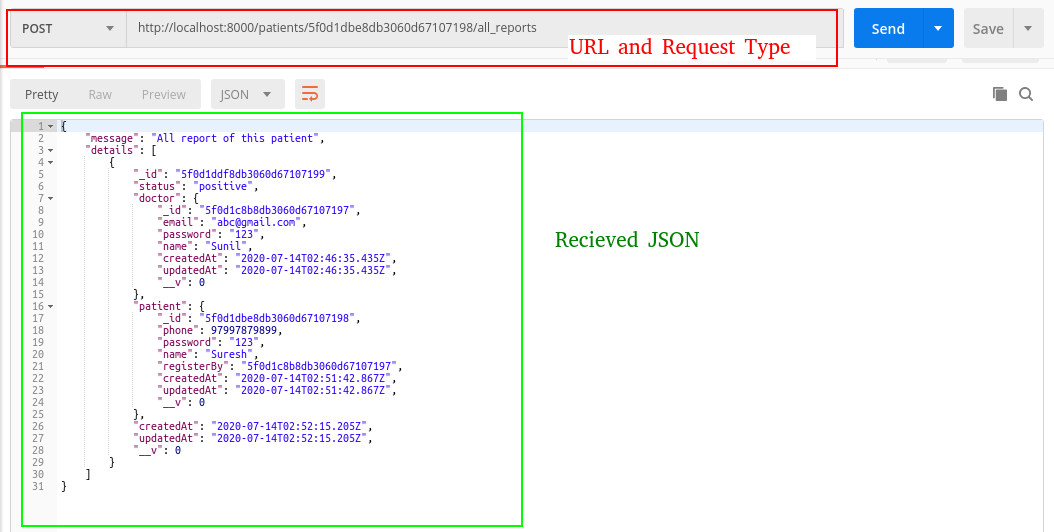Open the Send button dropdown arrow
The height and width of the screenshot is (532, 1054).
938,28
